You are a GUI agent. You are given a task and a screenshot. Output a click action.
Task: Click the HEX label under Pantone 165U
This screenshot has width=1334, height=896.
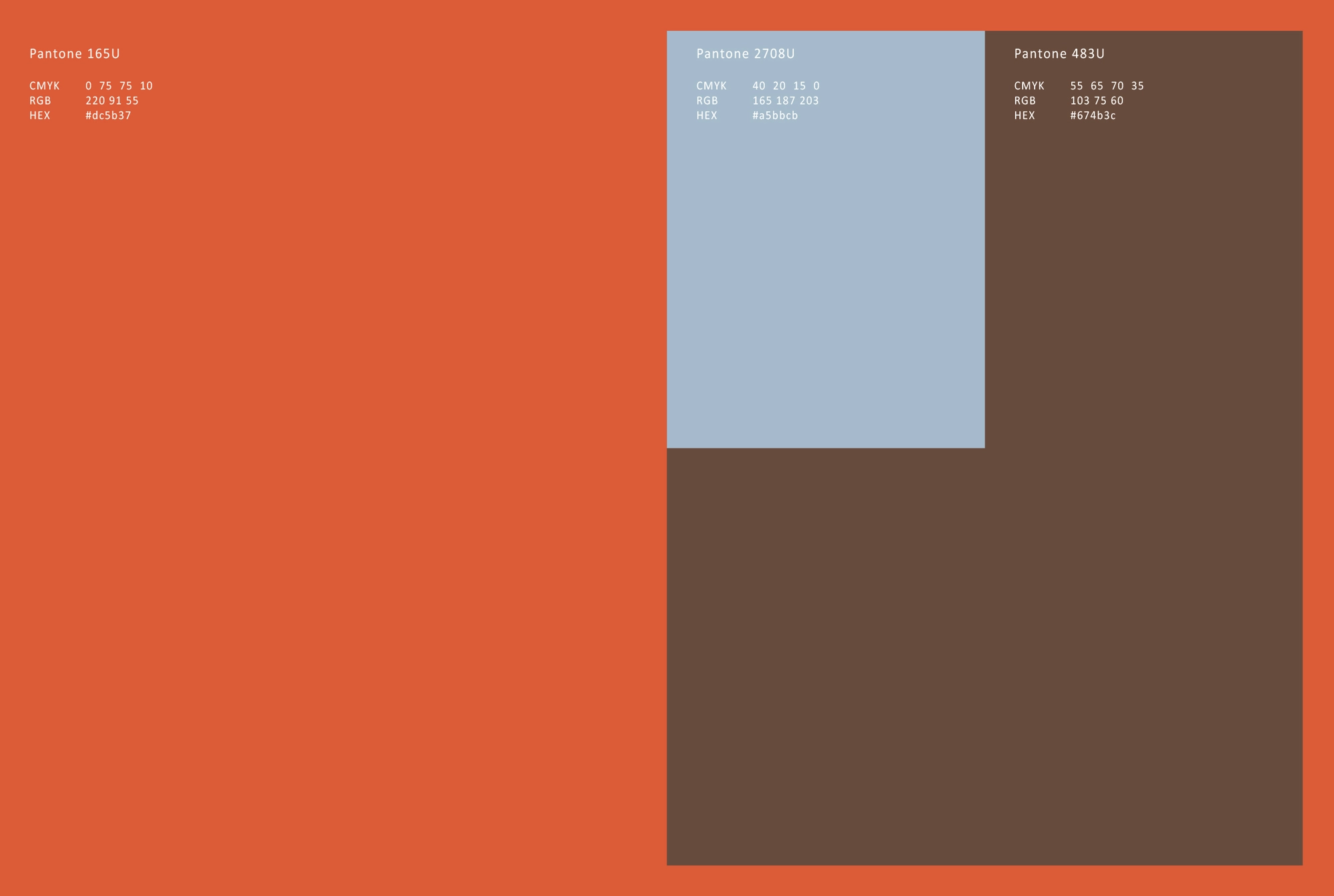pyautogui.click(x=40, y=115)
